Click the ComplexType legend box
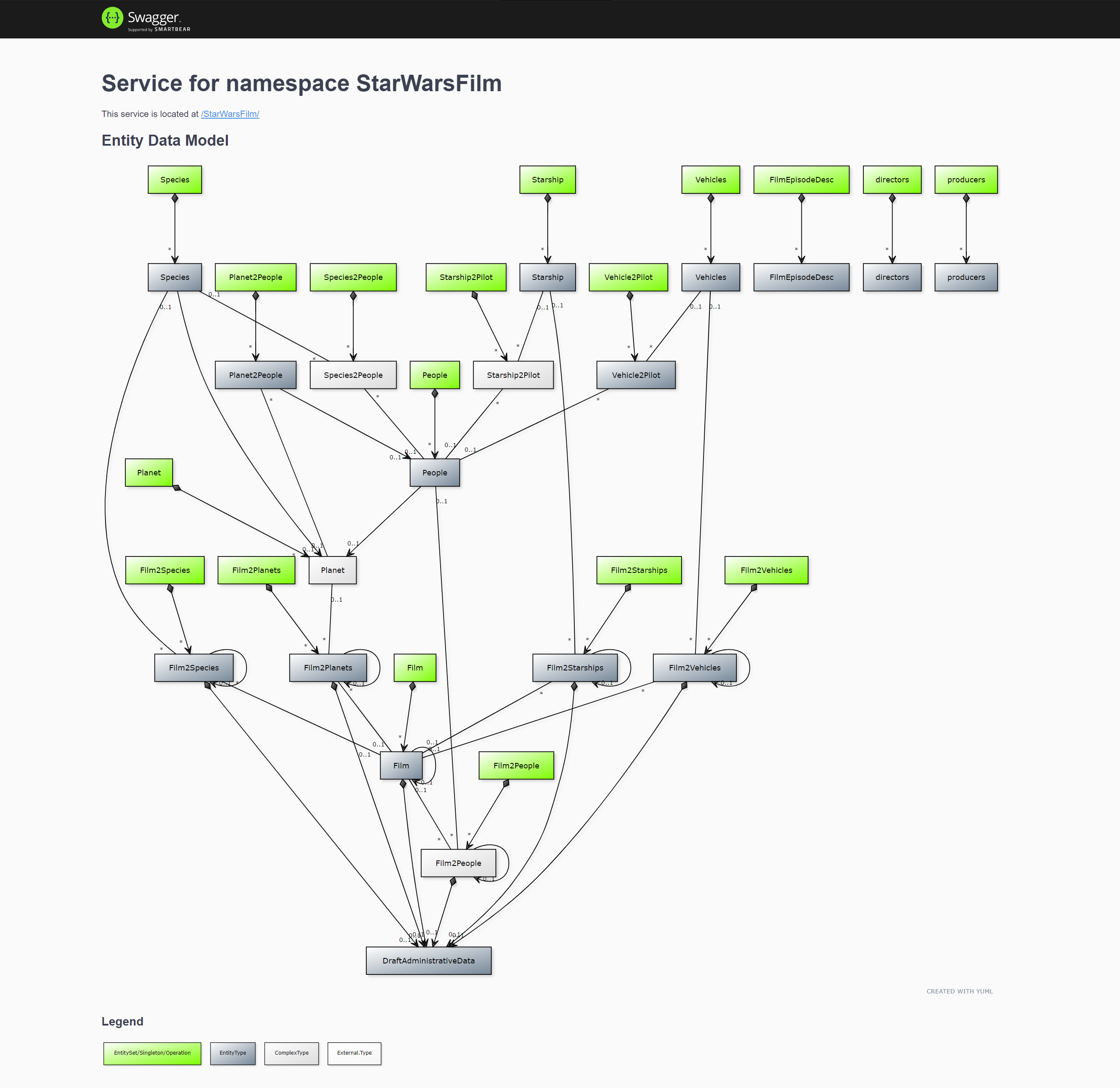This screenshot has height=1088, width=1120. pos(291,1053)
